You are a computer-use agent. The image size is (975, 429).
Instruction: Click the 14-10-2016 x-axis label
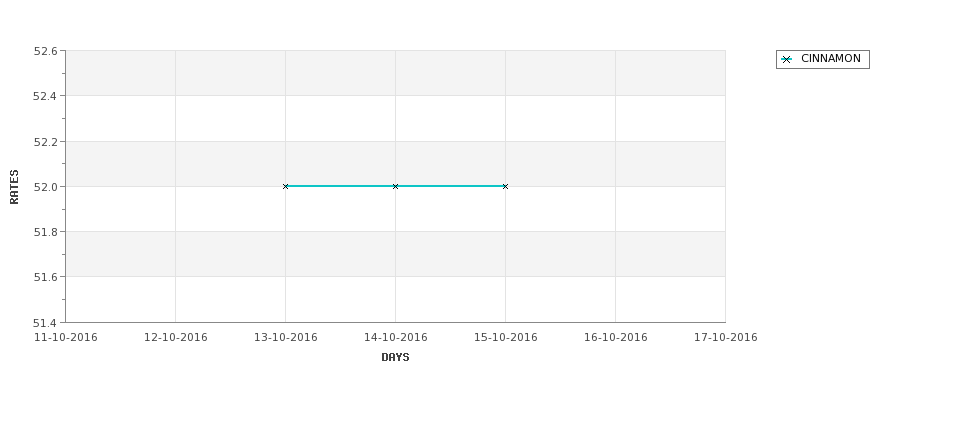pyautogui.click(x=395, y=338)
